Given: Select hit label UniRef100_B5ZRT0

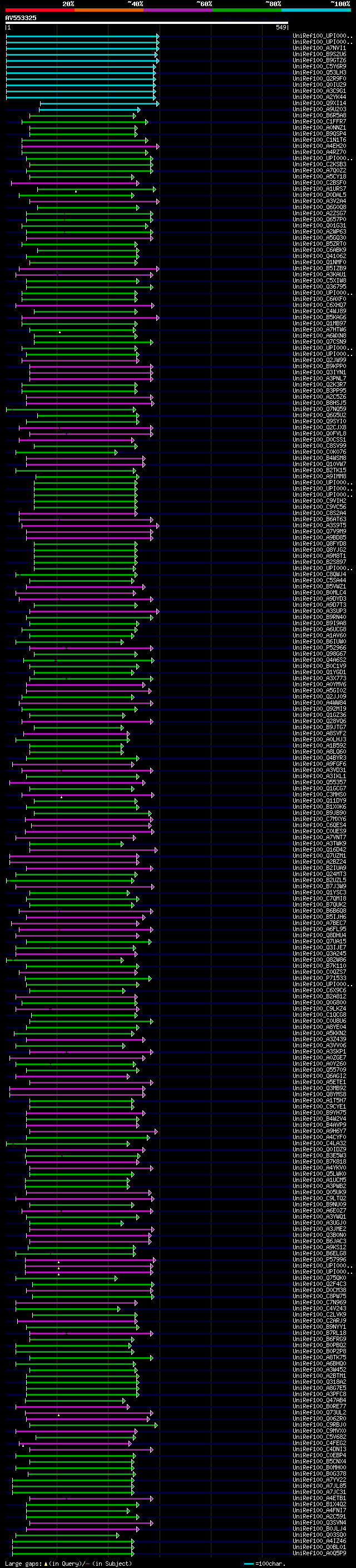Looking at the screenshot, I should [319, 244].
